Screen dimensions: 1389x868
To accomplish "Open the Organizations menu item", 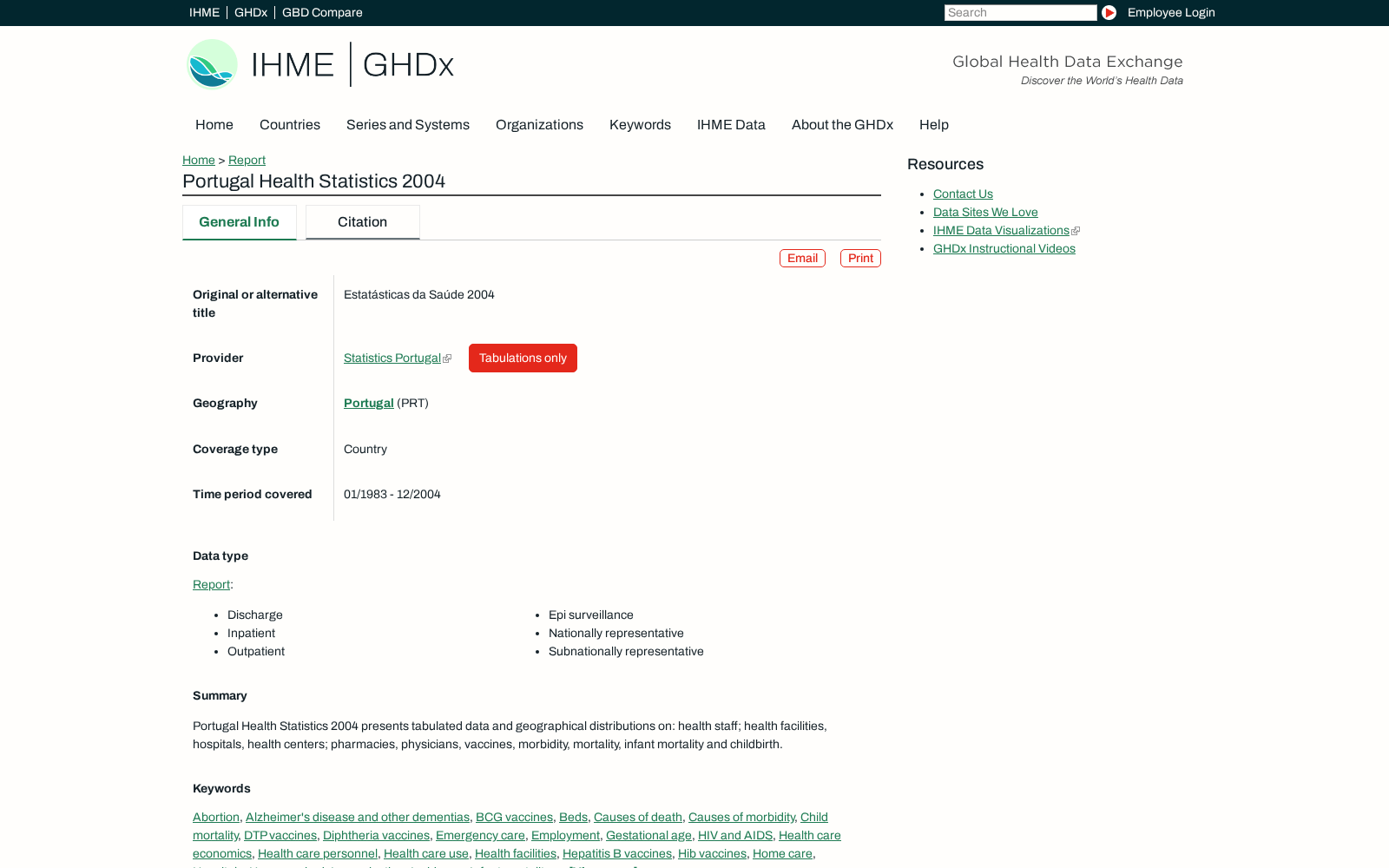I will tap(539, 125).
